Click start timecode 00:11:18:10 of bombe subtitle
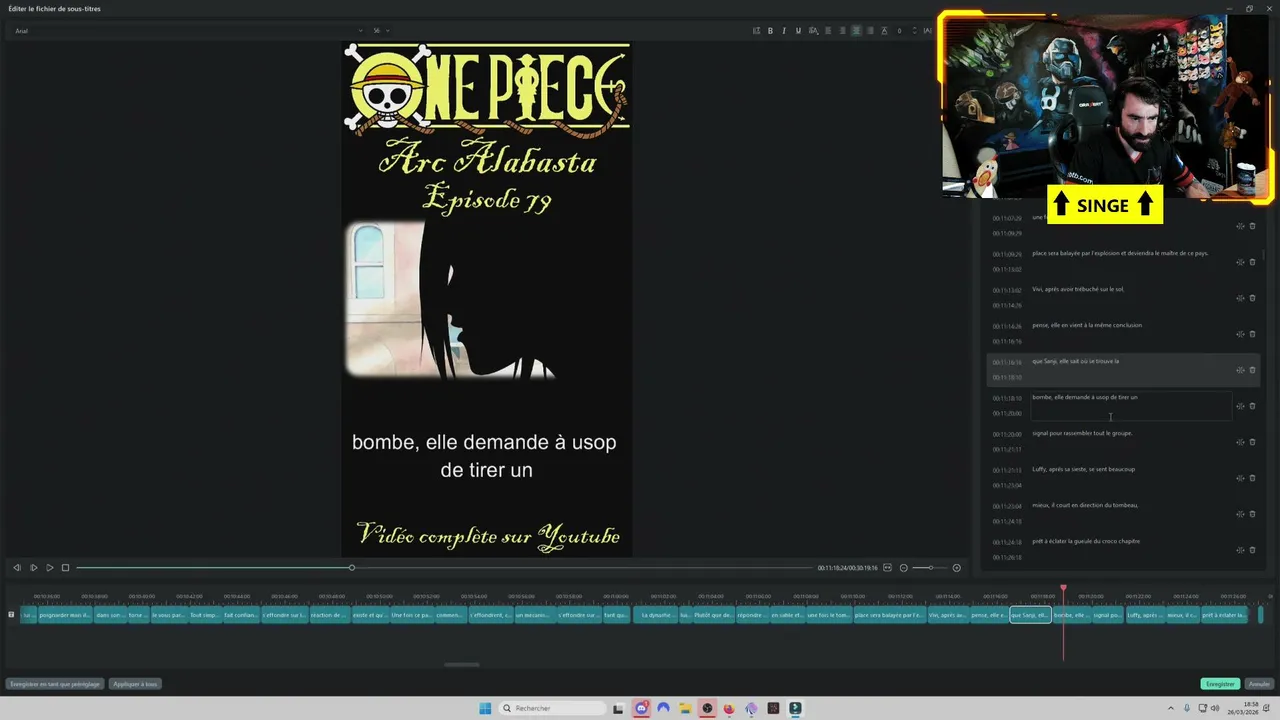Screen dimensions: 1280x720 coord(1006,398)
